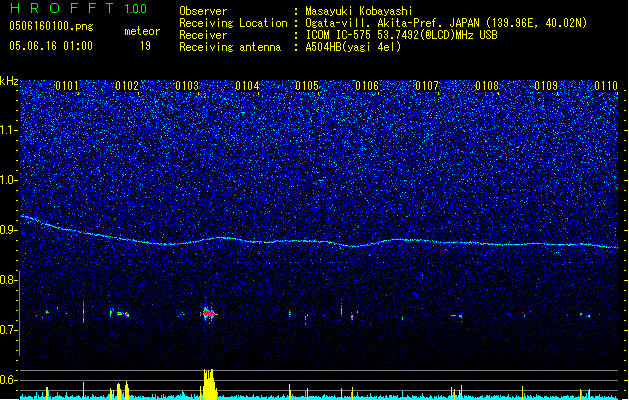Viewport: 629px width, 400px height.
Task: Click the meteor label
Action: coord(142,31)
